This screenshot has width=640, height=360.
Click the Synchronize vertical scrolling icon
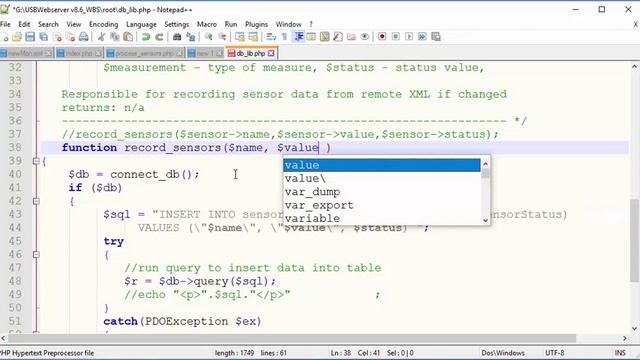(x=240, y=37)
